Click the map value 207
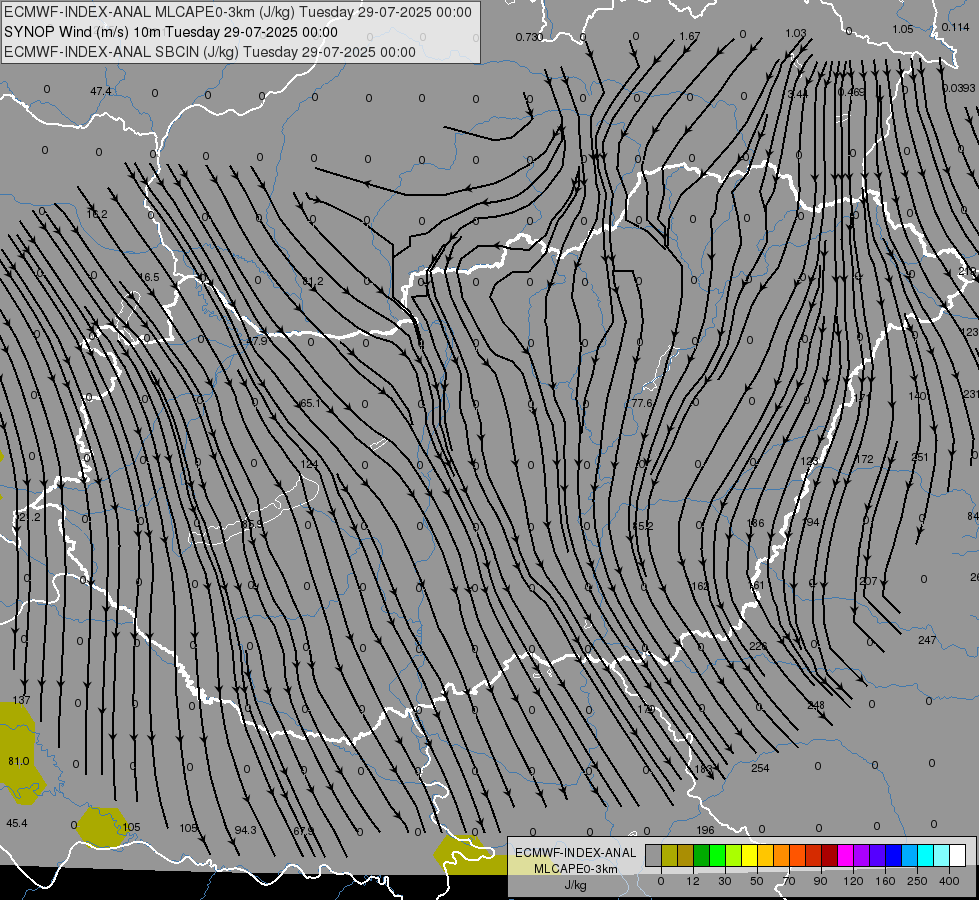Screen dimensions: 979x900 click(868, 581)
